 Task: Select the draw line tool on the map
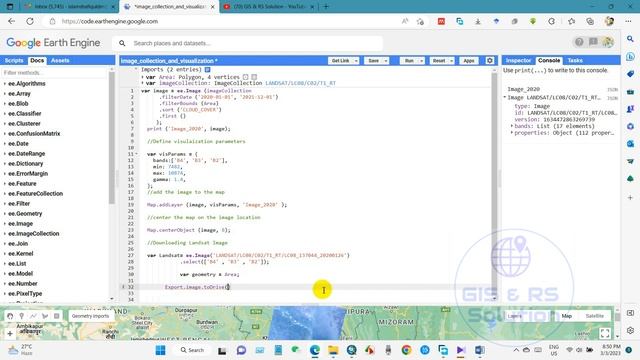pos(33,316)
